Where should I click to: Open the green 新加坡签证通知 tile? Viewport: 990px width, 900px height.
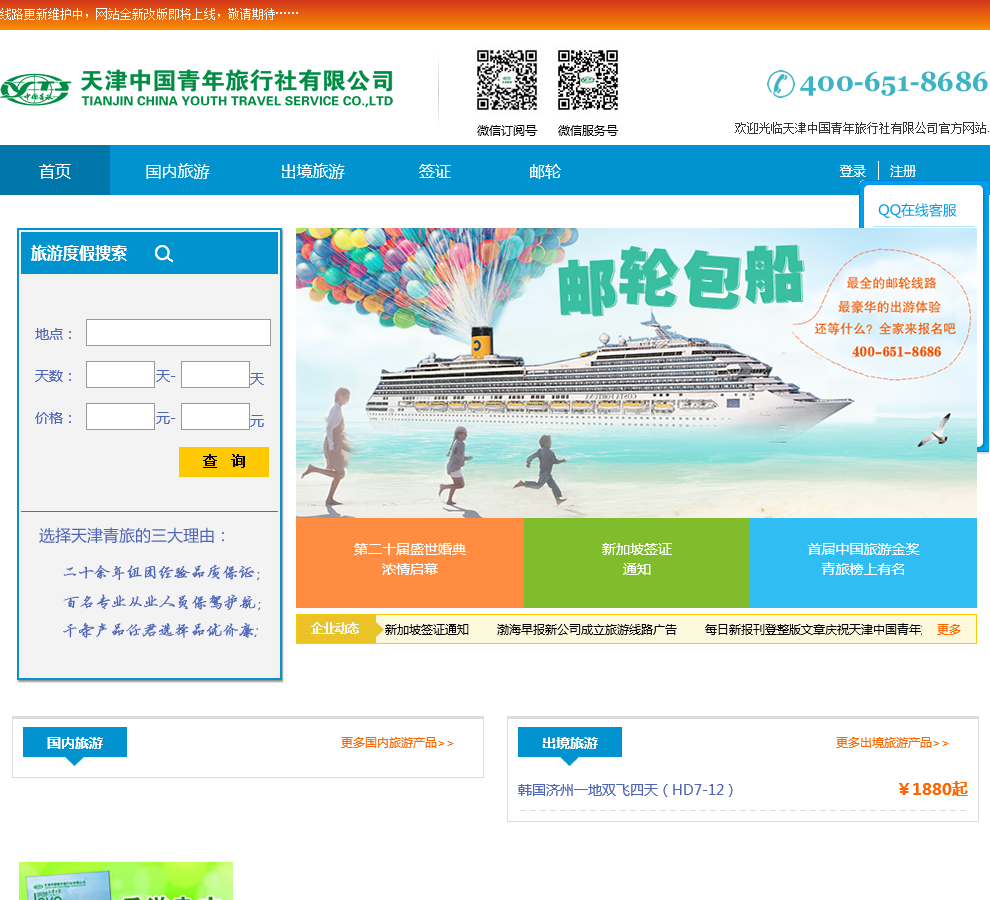pyautogui.click(x=636, y=563)
